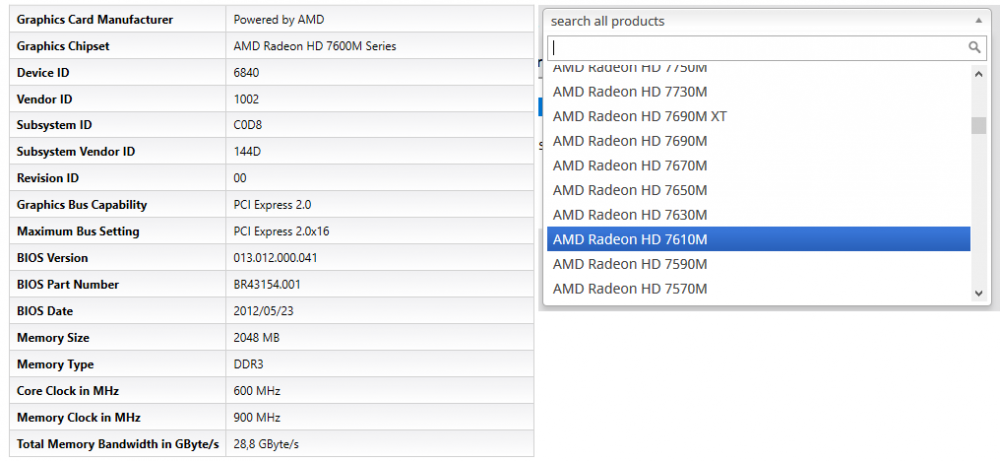Select AMD Radeon HD 7690M XT option
This screenshot has width=1000, height=461.
(x=758, y=117)
